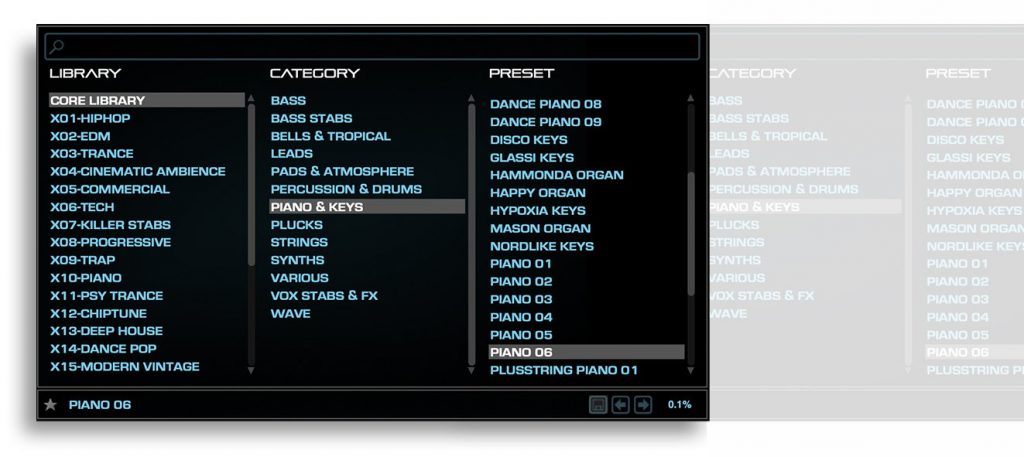Load the NORDLIKE KEYS preset
Viewport: 1024px width, 457px height.
pyautogui.click(x=541, y=246)
